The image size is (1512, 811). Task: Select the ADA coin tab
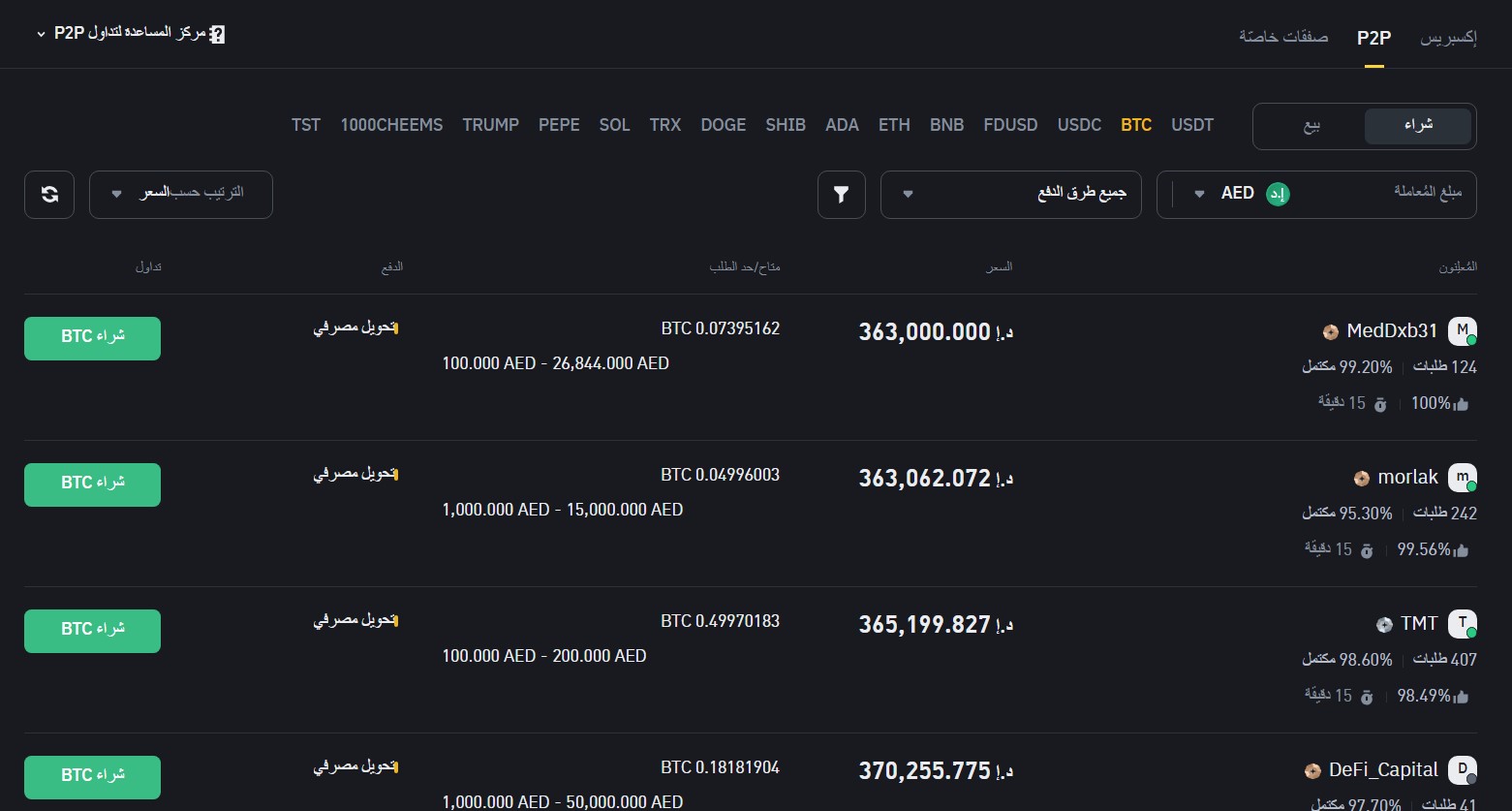842,125
